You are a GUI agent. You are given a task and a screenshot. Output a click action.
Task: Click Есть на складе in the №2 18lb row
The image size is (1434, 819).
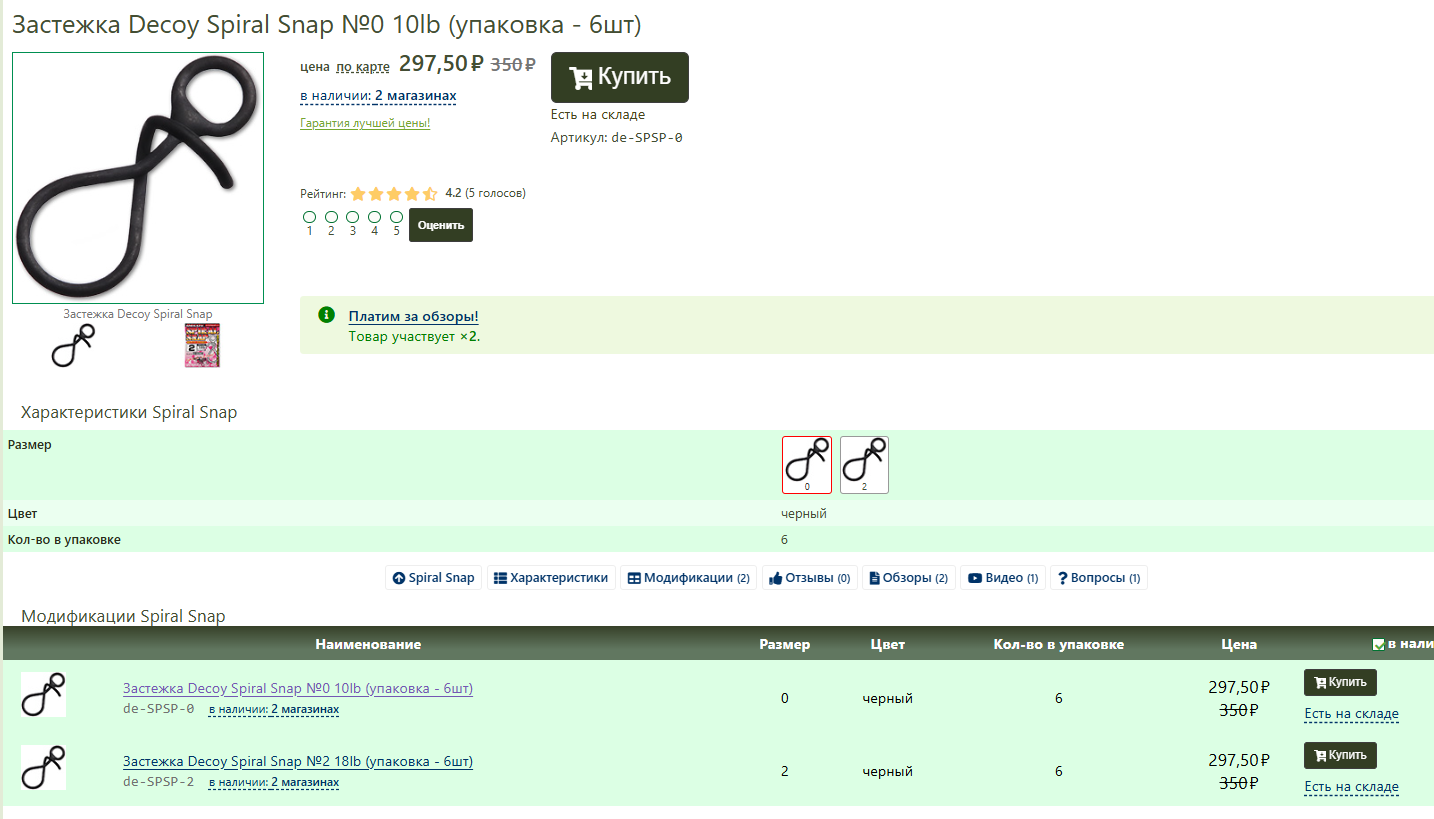click(1352, 787)
